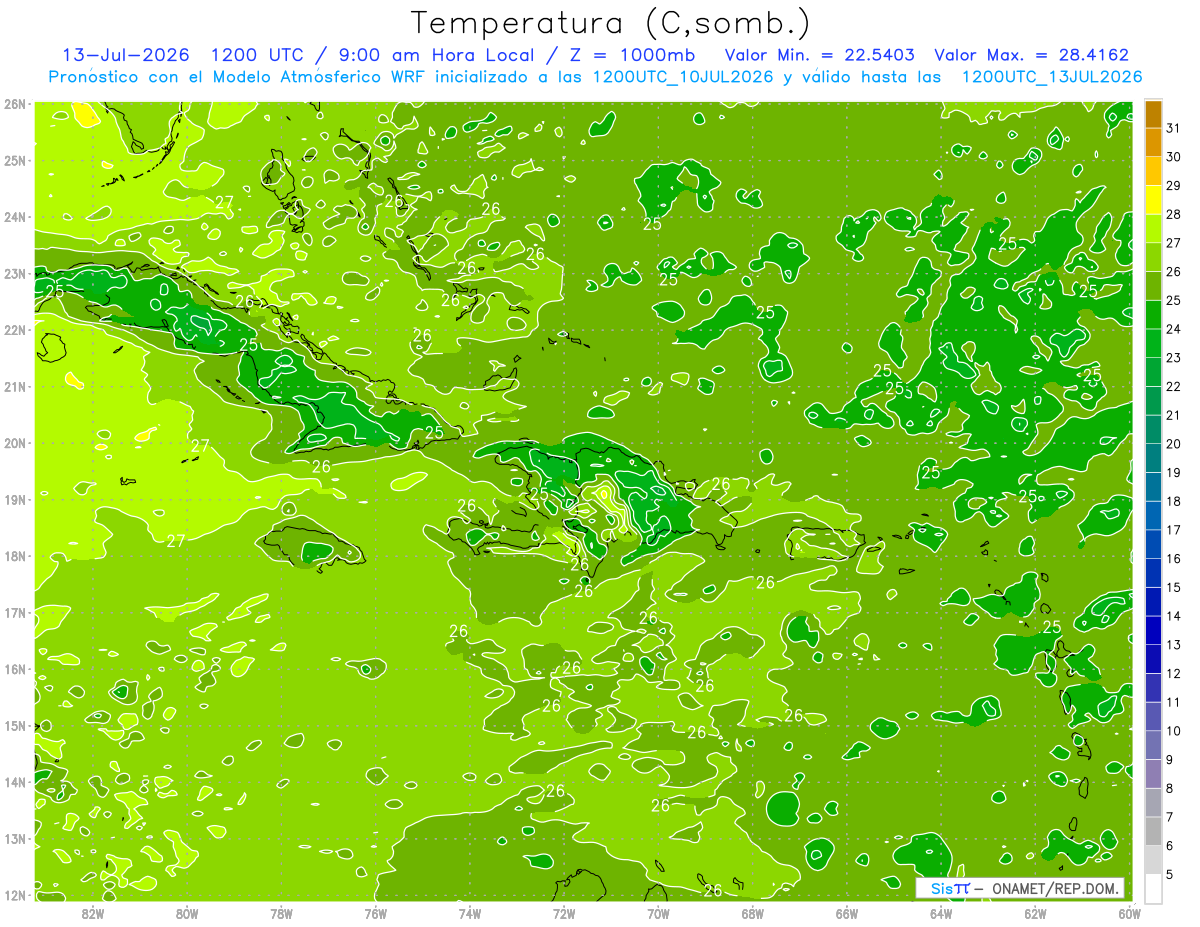
Task: Click the longitude label '78W'
Action: tap(281, 913)
